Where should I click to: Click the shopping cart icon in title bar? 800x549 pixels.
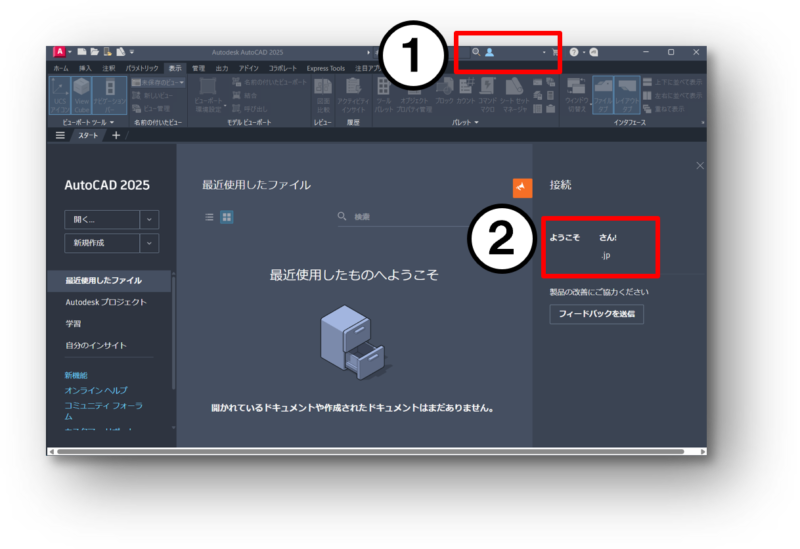(555, 52)
